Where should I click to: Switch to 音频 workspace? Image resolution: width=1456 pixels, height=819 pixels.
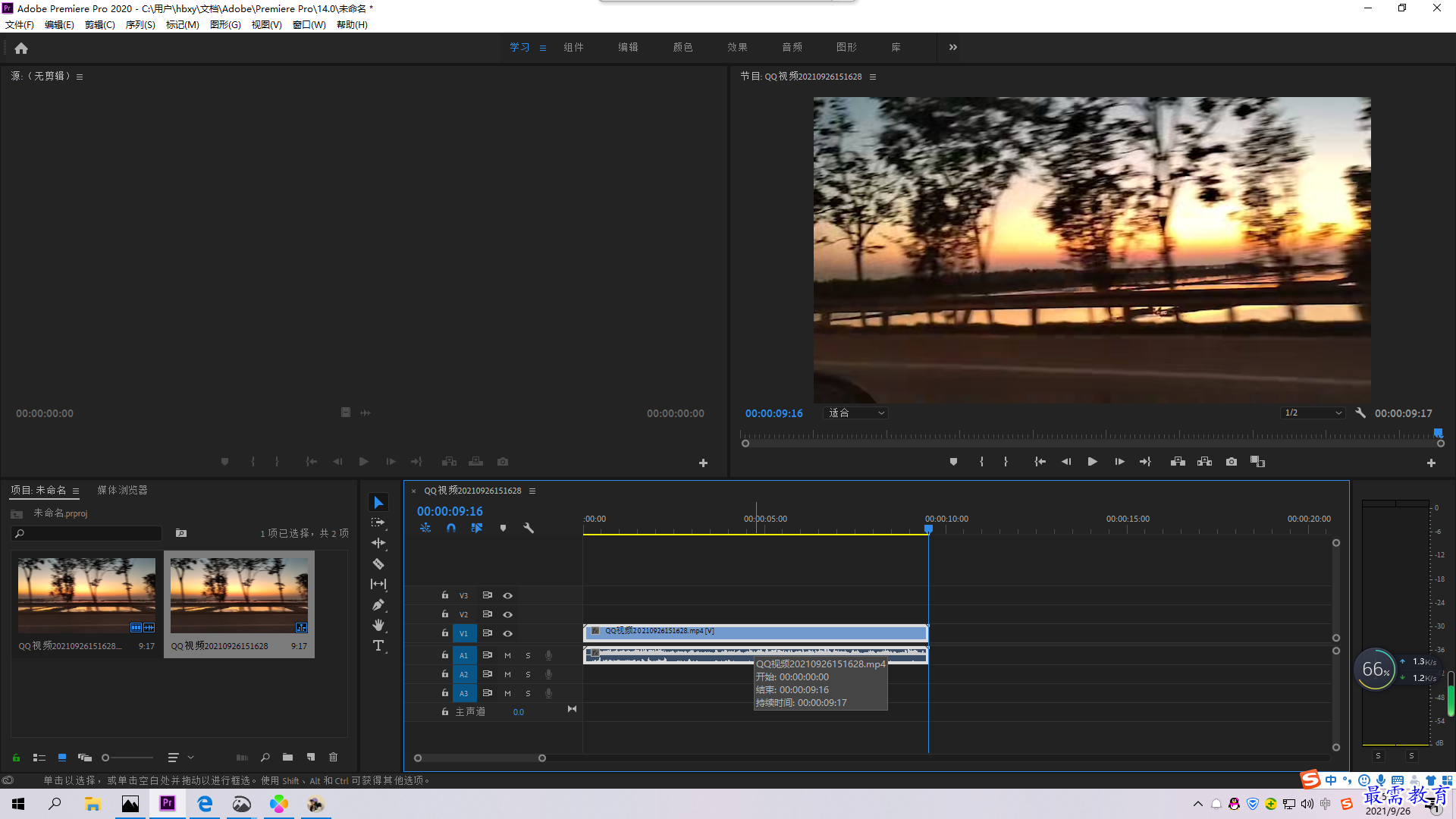(x=792, y=47)
